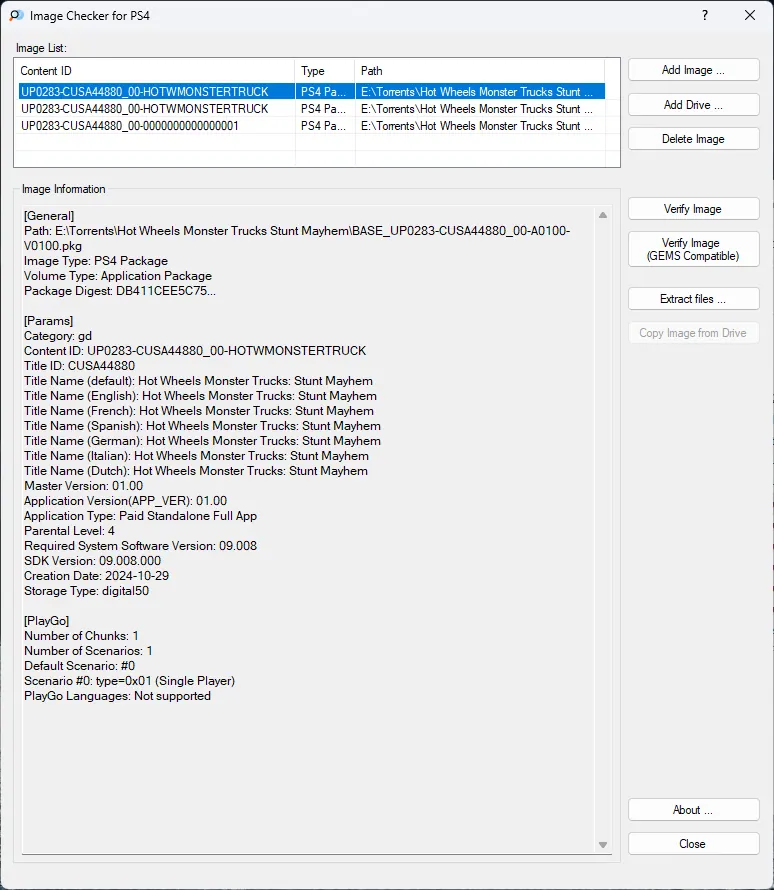Viewport: 774px width, 890px height.
Task: Click the Number of Chunks: 1 line
Action: 81,636
